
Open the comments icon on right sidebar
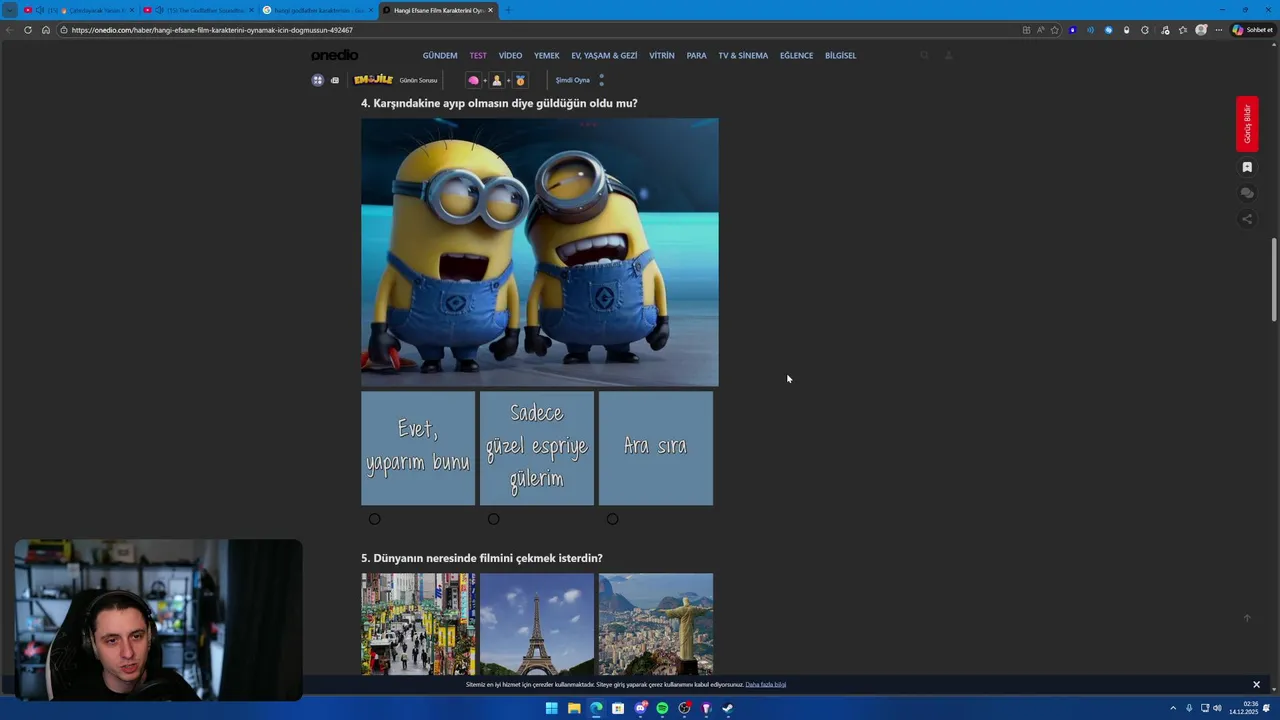(1247, 193)
